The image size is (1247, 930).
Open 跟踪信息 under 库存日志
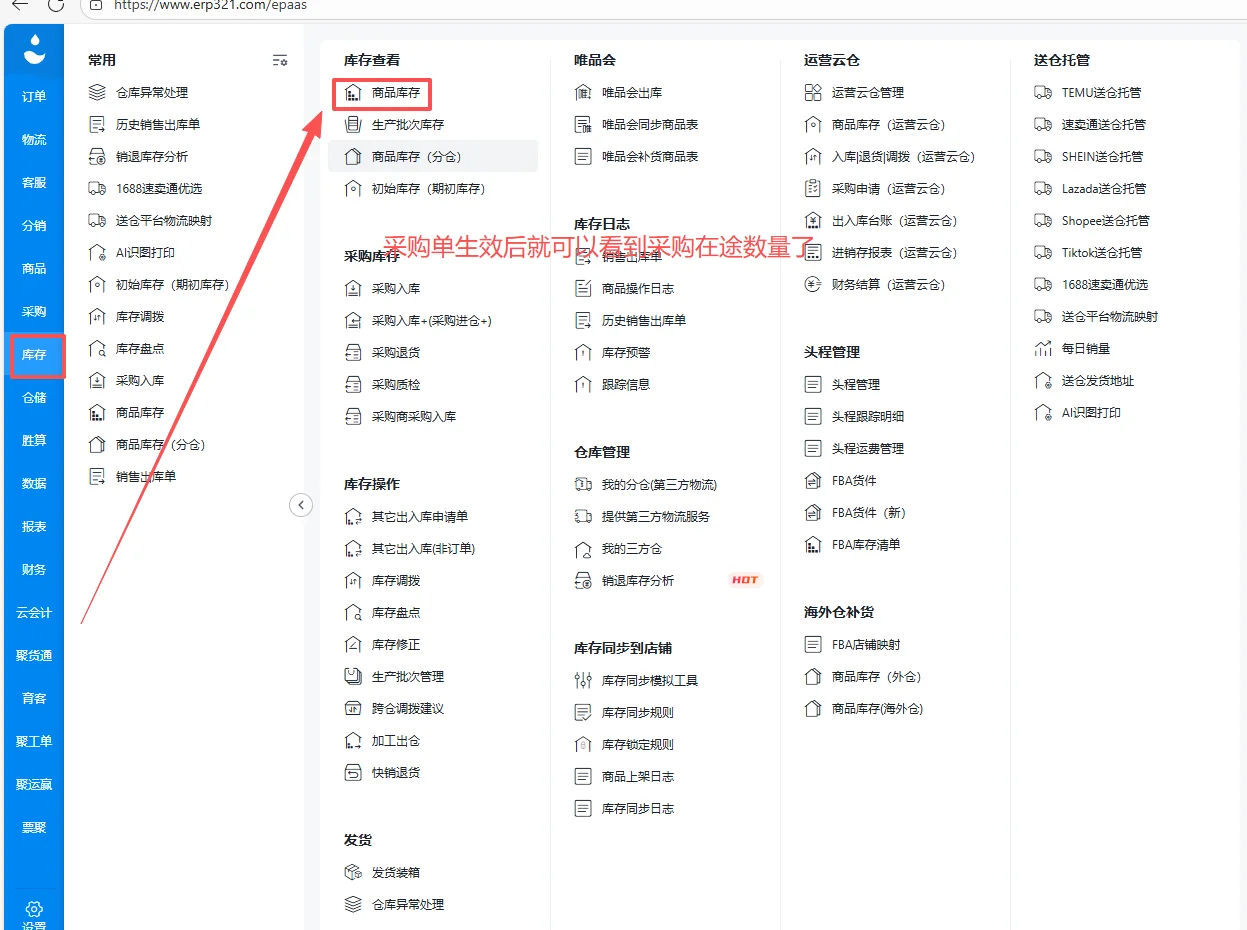point(626,385)
